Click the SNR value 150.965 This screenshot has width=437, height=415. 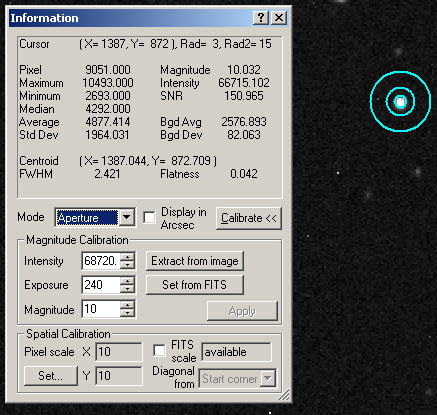point(244,96)
